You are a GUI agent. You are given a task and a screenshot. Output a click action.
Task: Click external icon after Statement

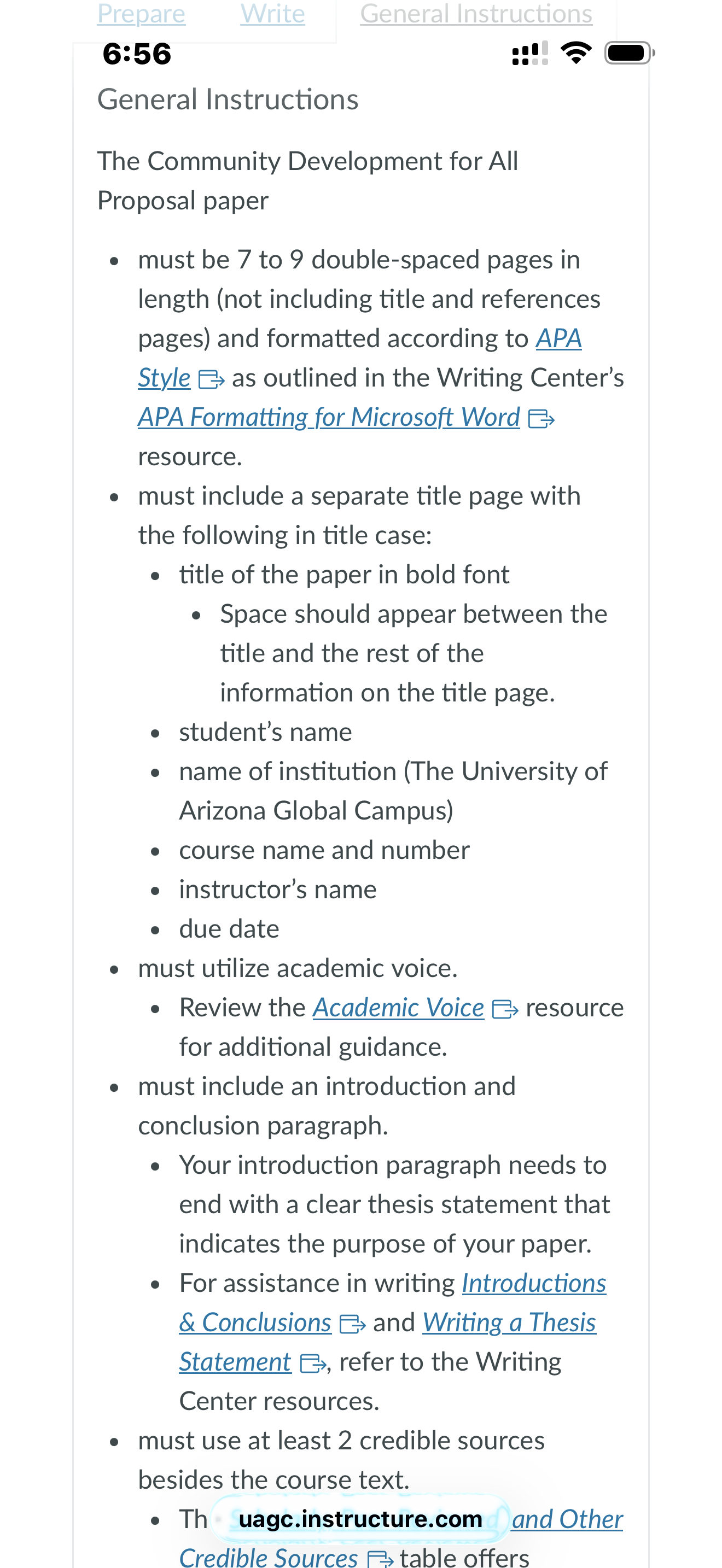(x=314, y=1364)
